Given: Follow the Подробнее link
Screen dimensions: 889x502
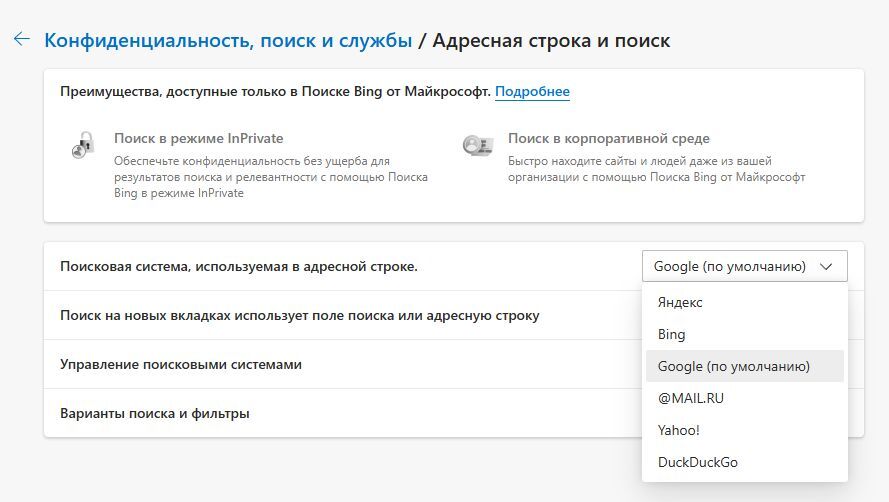Looking at the screenshot, I should (532, 92).
